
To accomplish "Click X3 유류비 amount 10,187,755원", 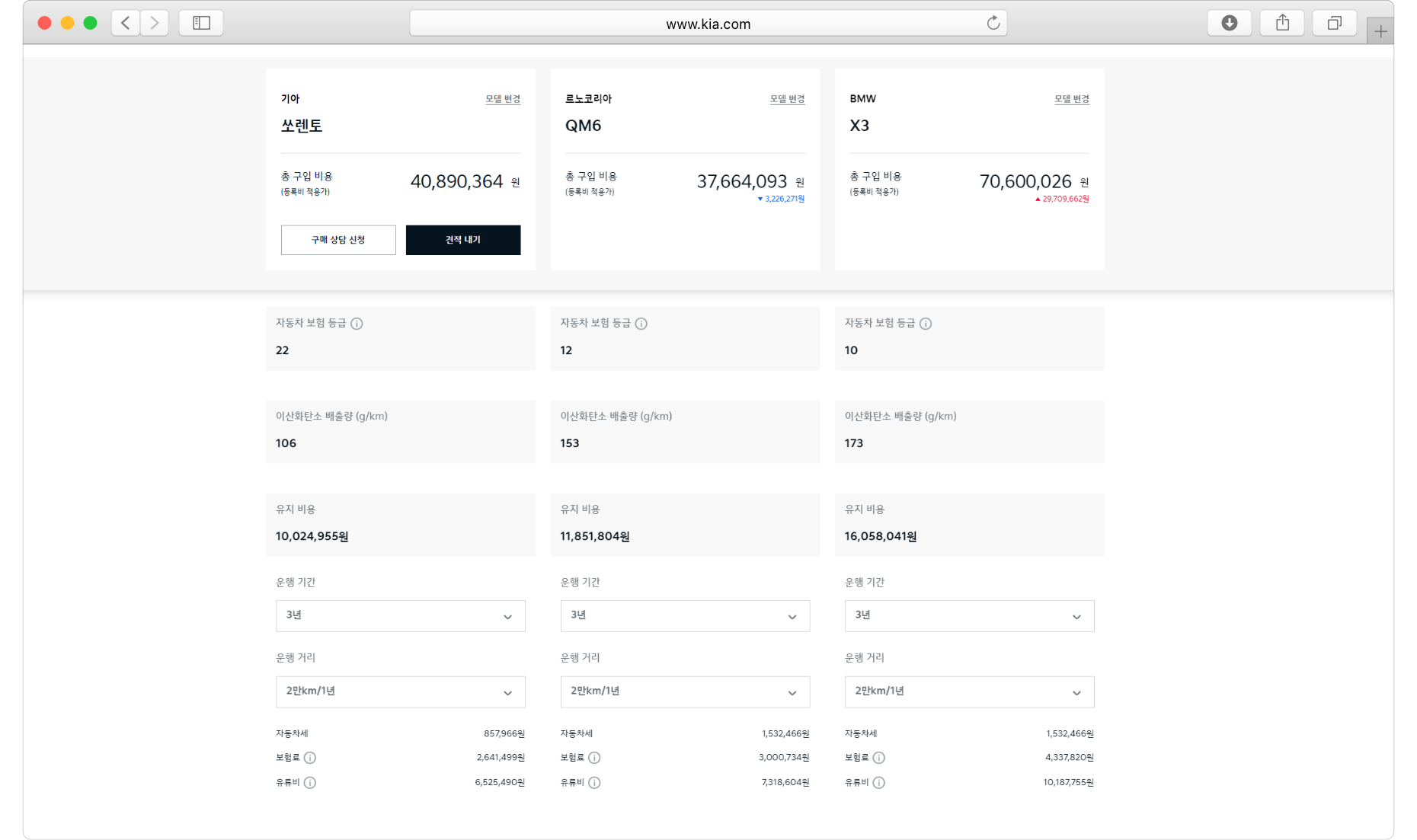I will 1069,782.
